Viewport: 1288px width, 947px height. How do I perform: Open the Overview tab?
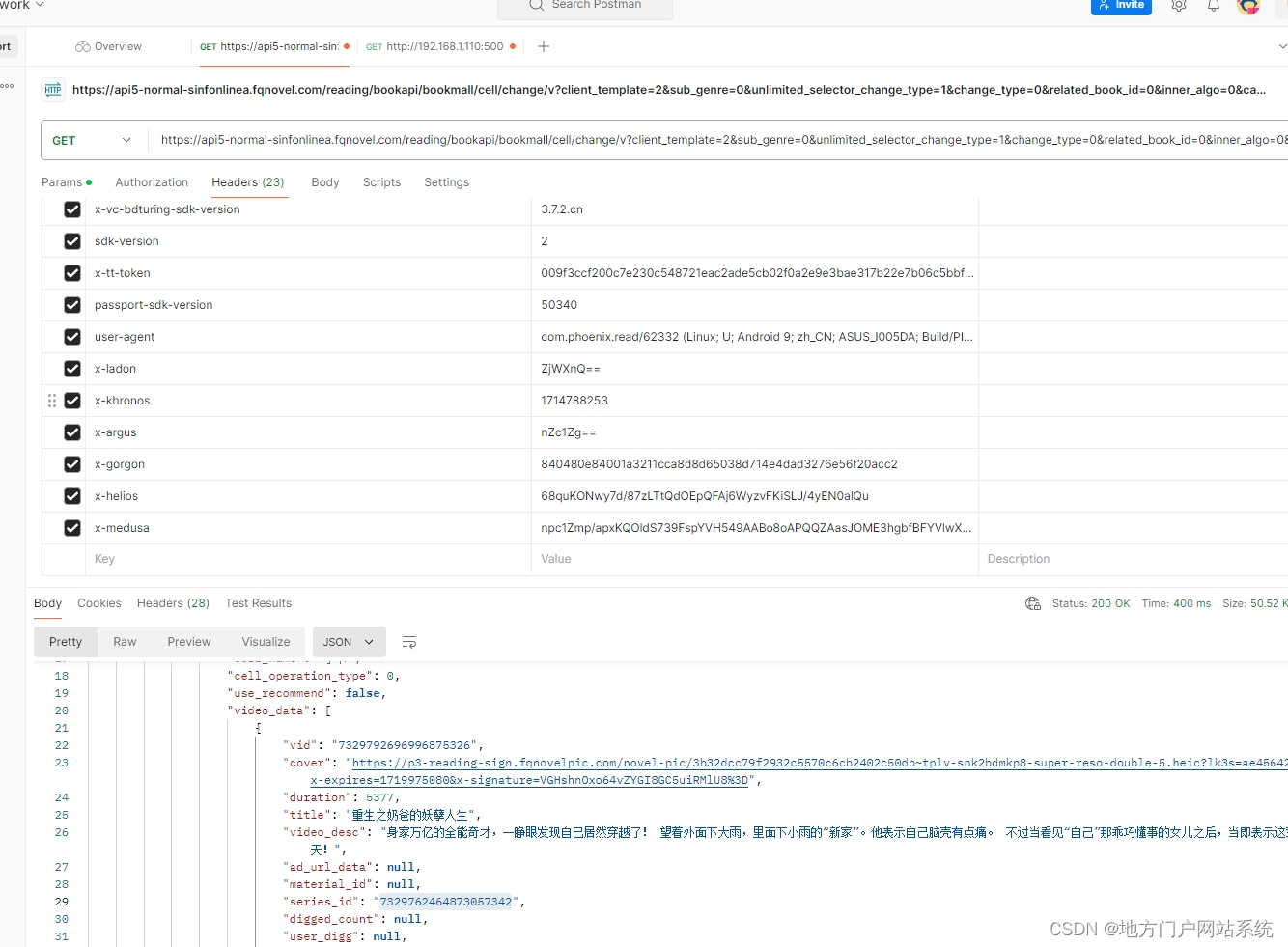109,46
